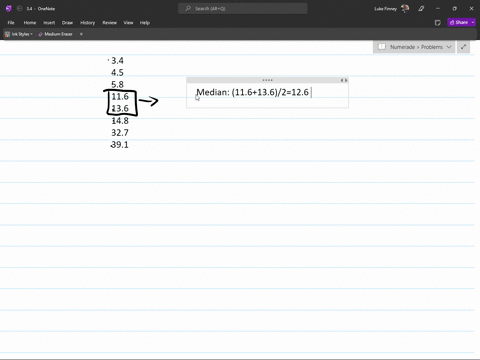Click the value 11.6 in list

click(120, 97)
